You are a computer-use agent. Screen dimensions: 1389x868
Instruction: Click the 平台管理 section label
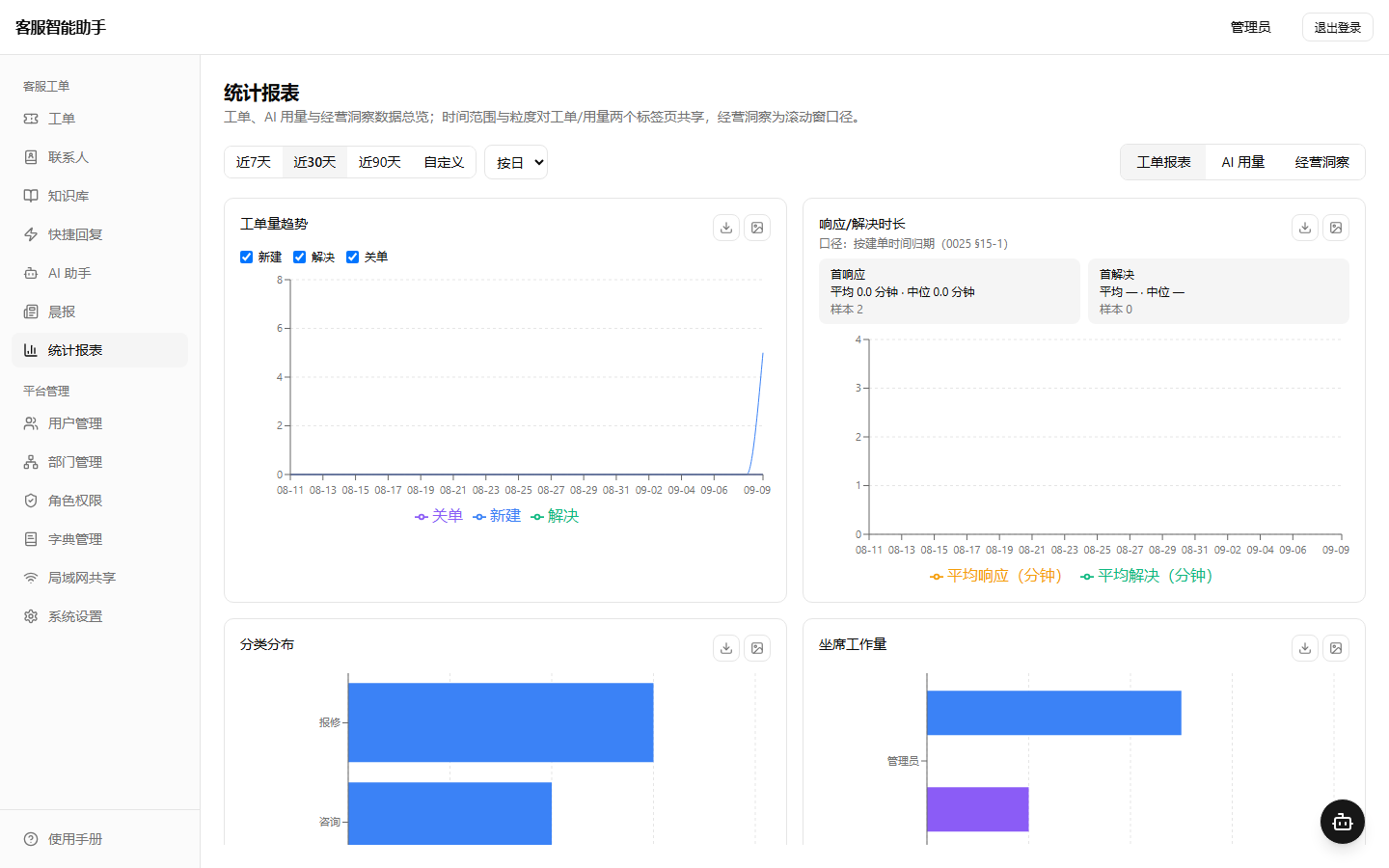[x=46, y=391]
